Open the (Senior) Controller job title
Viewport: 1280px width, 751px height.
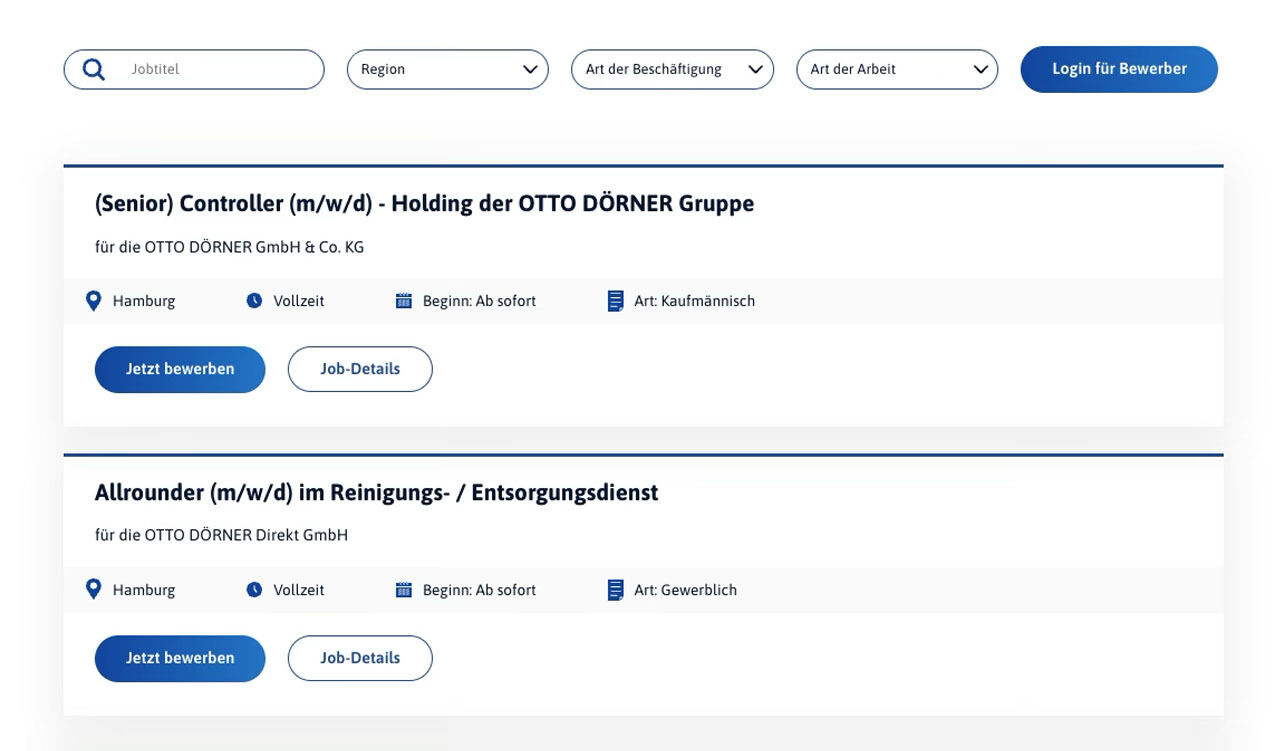[424, 204]
